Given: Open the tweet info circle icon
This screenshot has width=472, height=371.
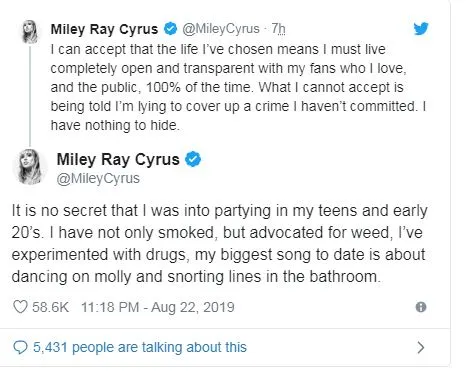Looking at the screenshot, I should 421,307.
